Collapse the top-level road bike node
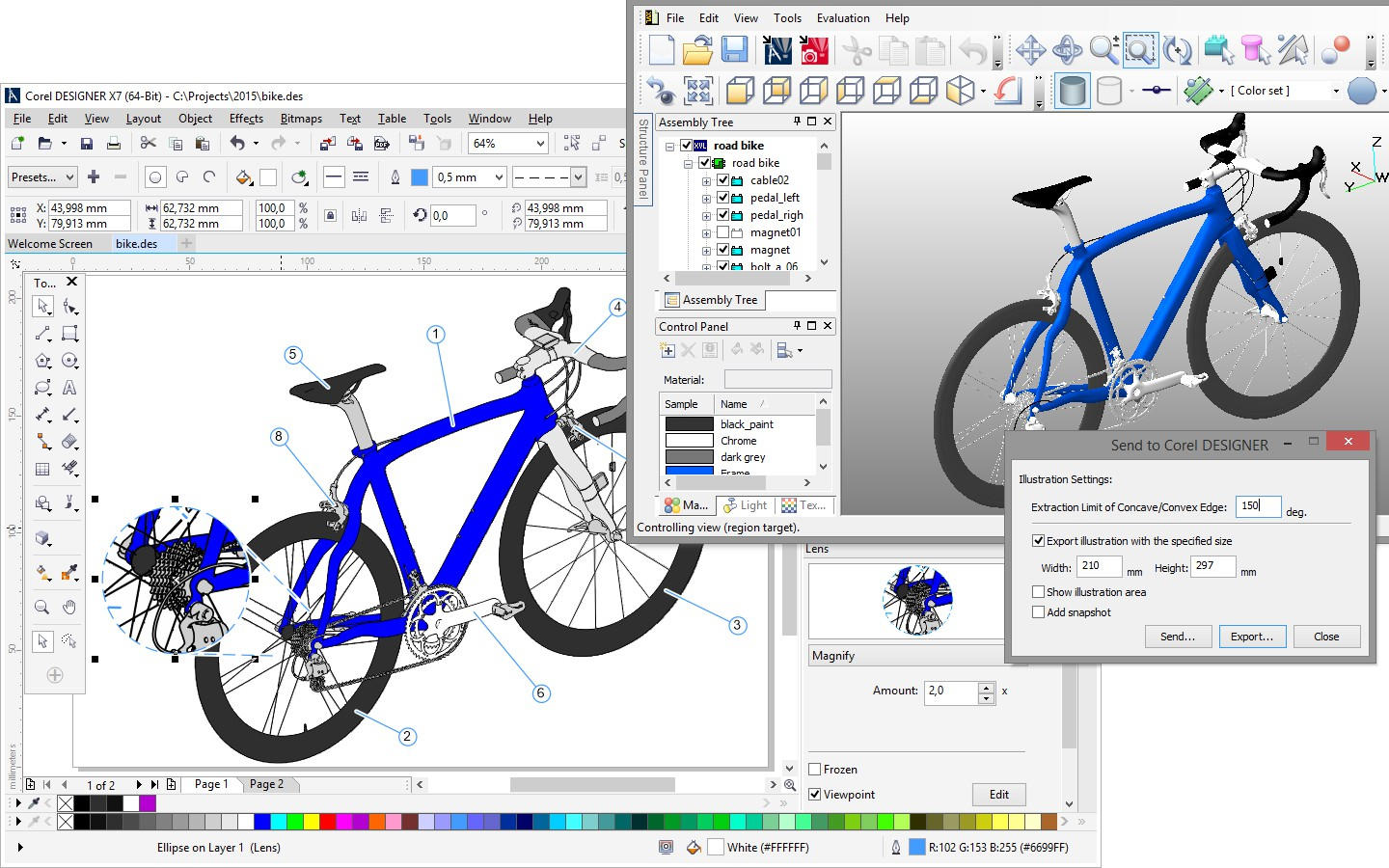The image size is (1389, 868). click(x=670, y=146)
